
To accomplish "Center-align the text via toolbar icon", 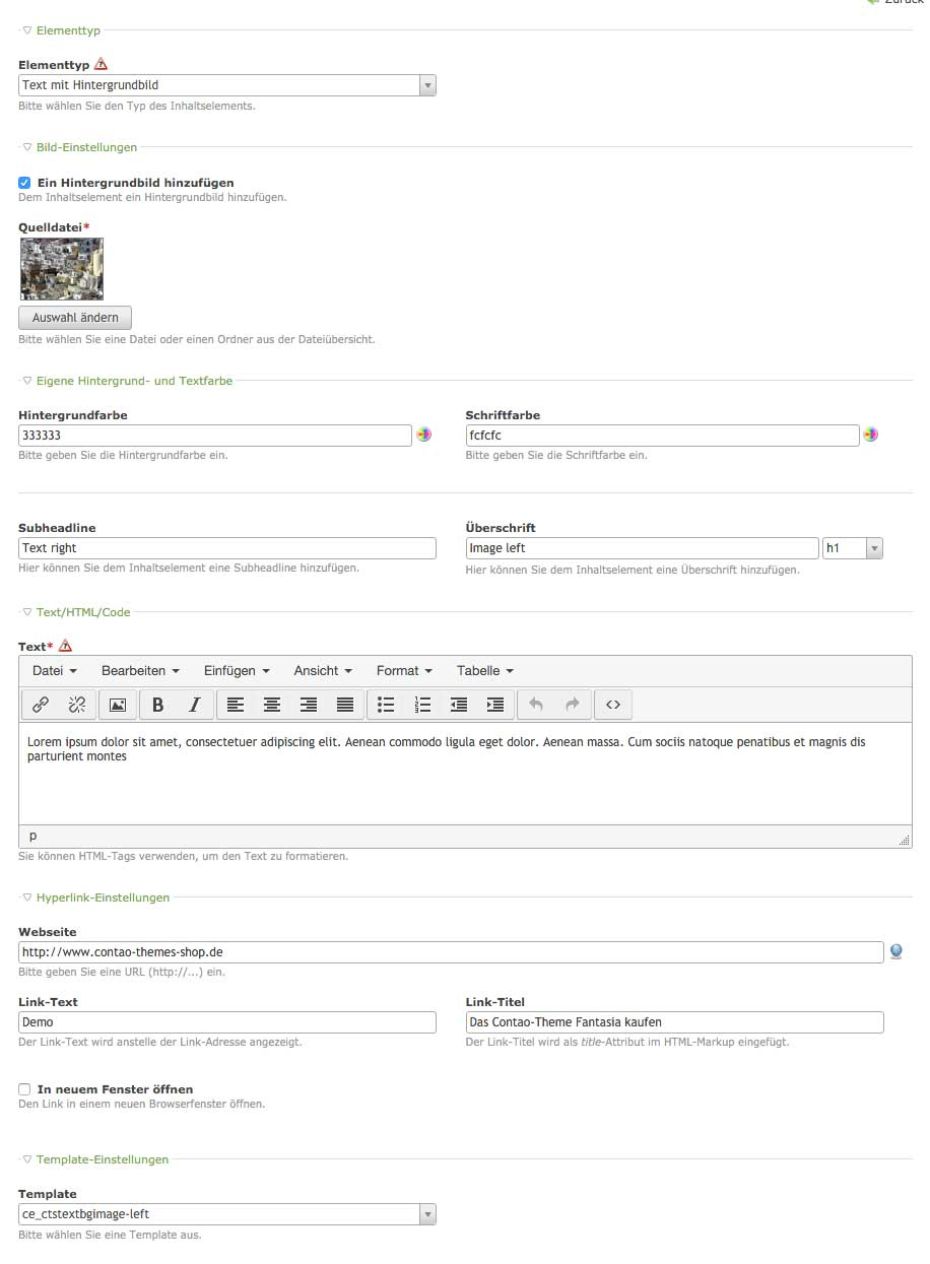I will coord(271,705).
